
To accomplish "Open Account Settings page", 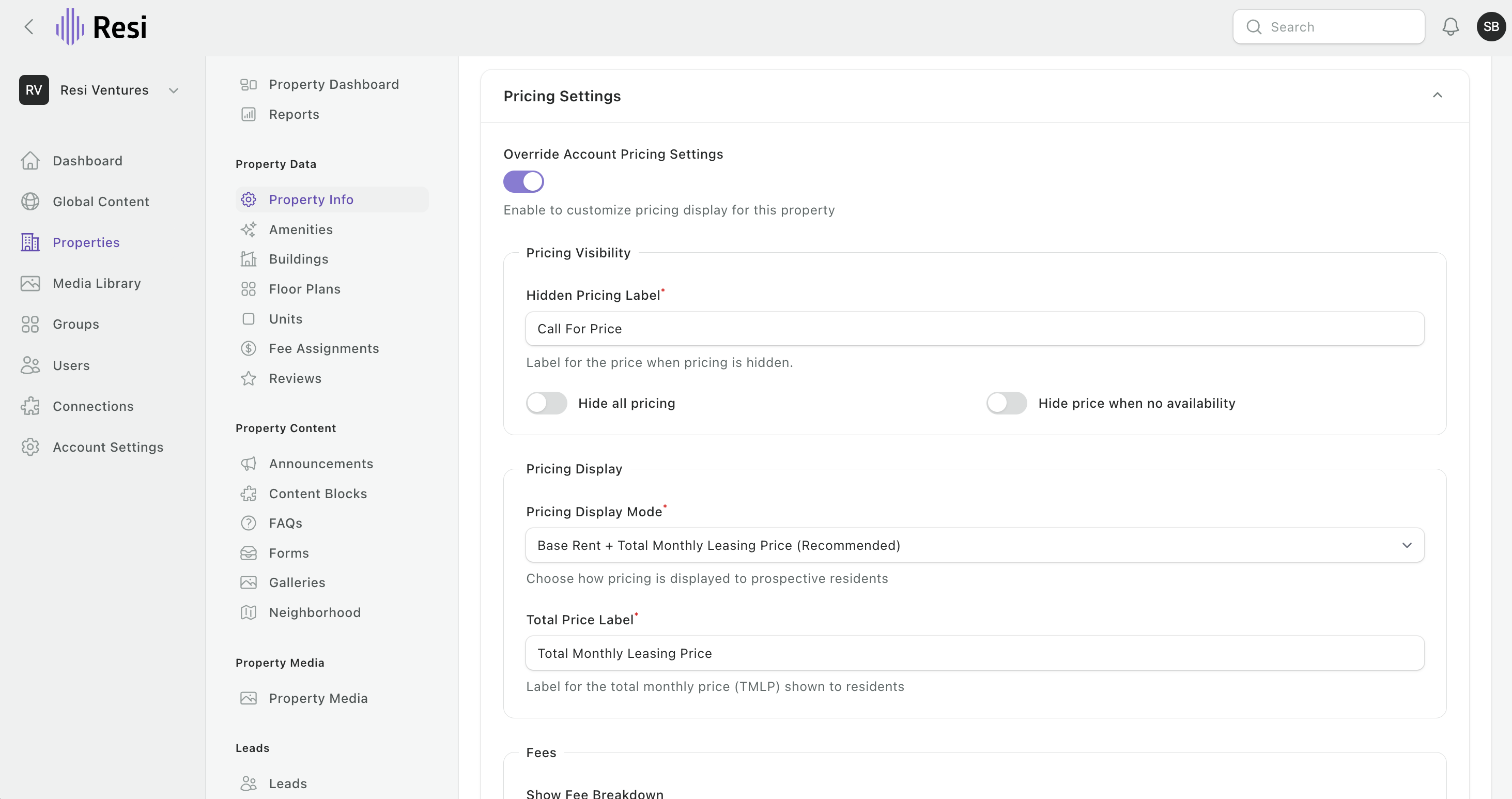I will 108,447.
